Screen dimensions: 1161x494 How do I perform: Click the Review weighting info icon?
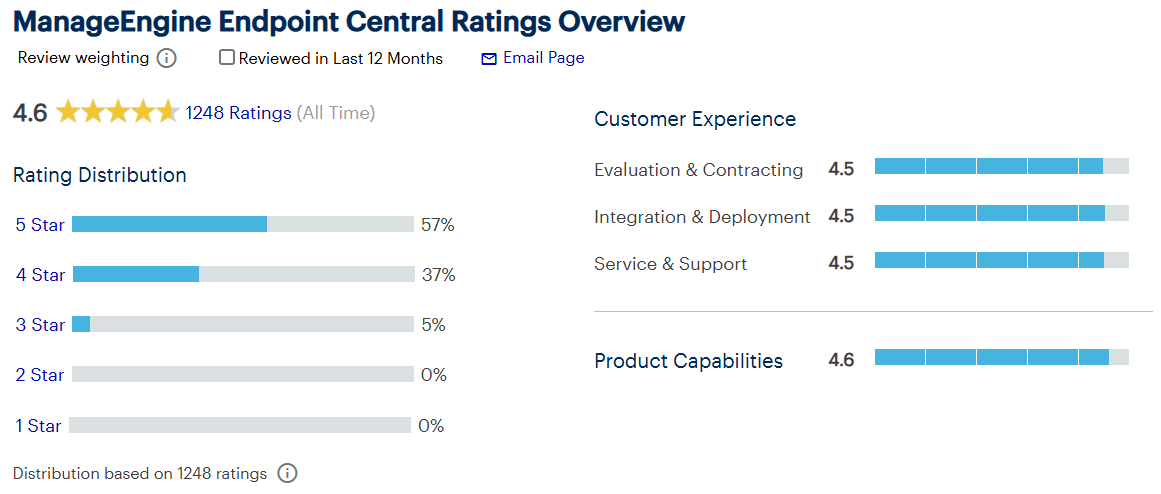(167, 58)
